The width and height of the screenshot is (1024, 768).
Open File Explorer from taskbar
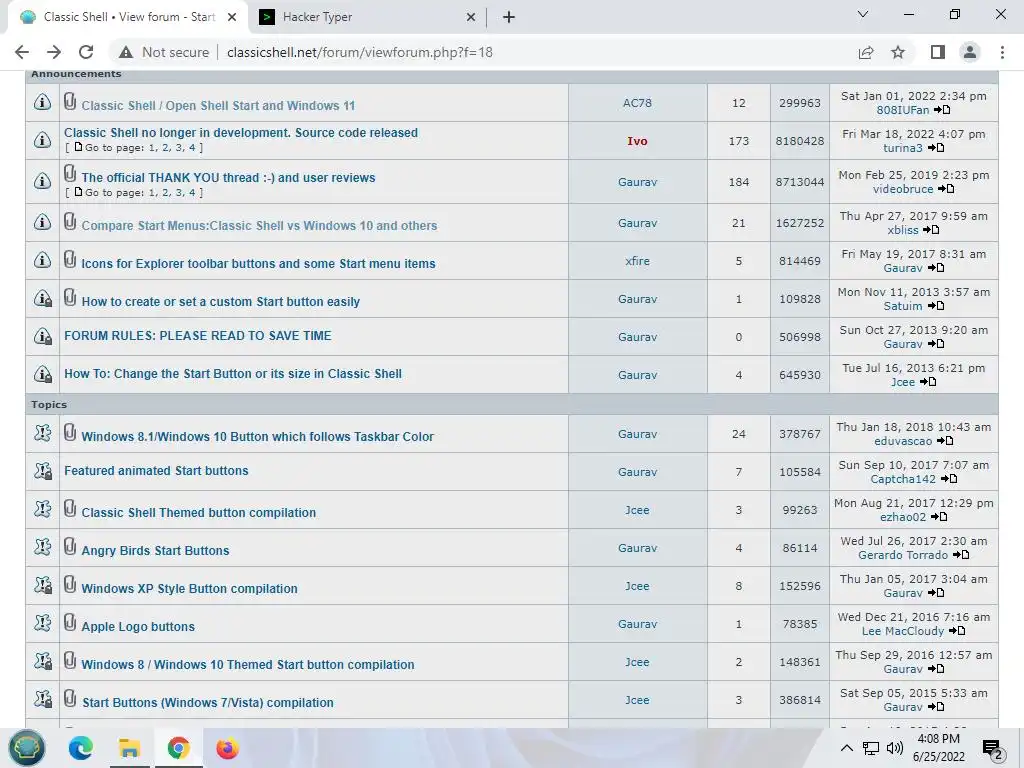point(129,748)
